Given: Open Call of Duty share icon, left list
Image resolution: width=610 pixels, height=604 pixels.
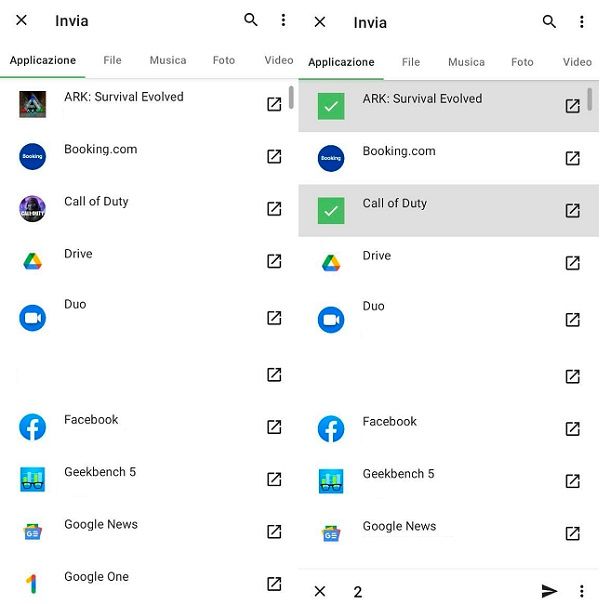Looking at the screenshot, I should point(274,208).
